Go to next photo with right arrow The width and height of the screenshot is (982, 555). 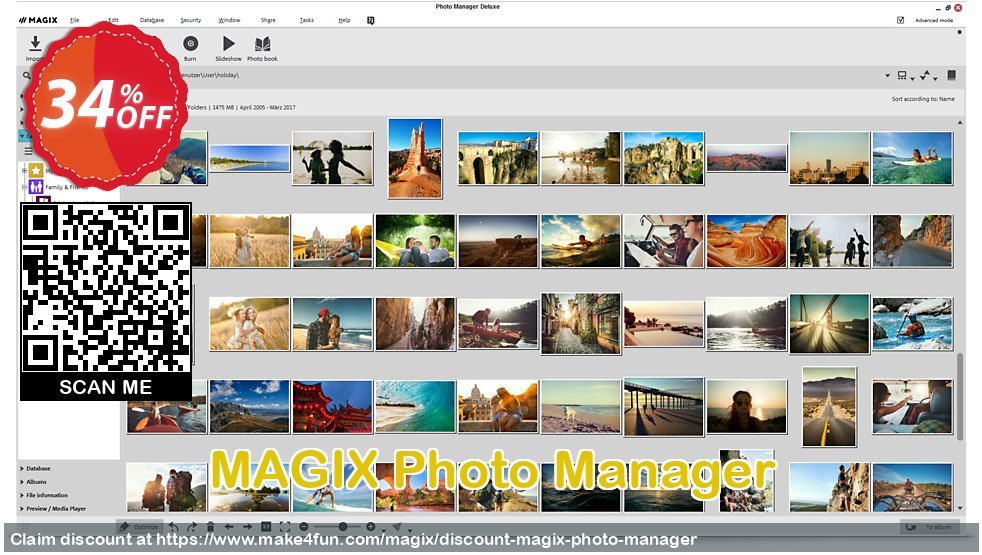click(x=247, y=527)
